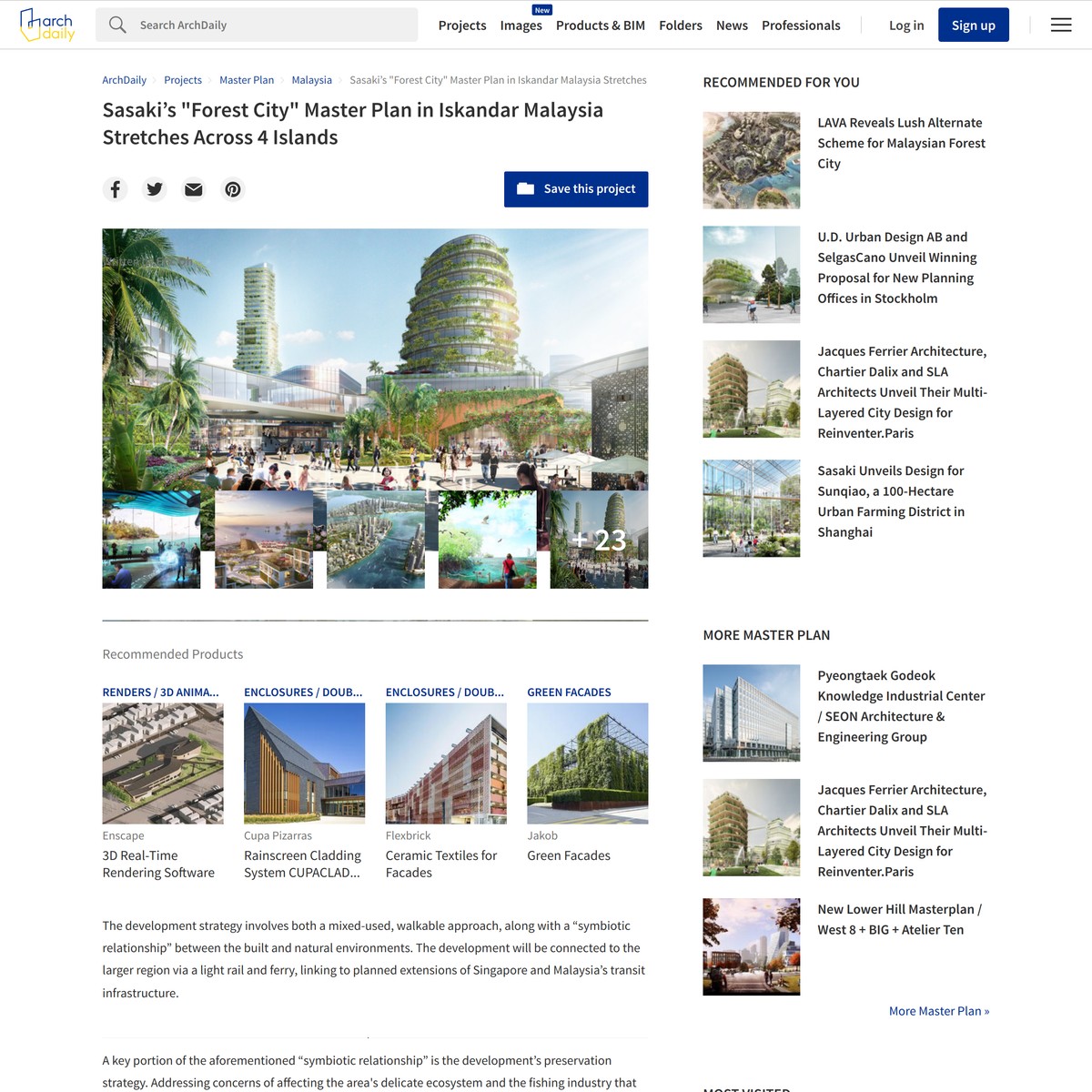Screen dimensions: 1092x1092
Task: Select the Green Facades product image
Action: pos(587,763)
